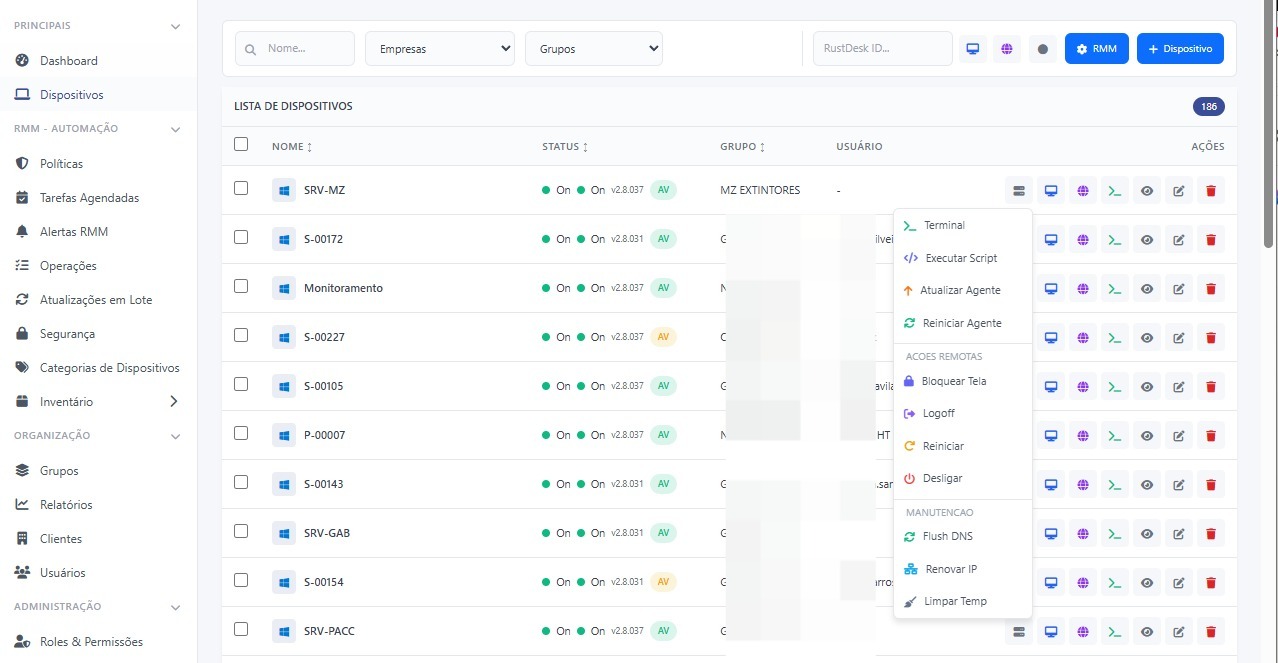Edit device S-00154 with pencil icon

1179,582
